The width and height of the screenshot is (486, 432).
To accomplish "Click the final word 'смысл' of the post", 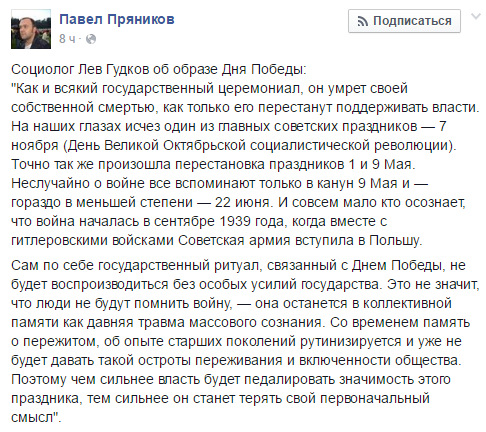I will (x=32, y=417).
